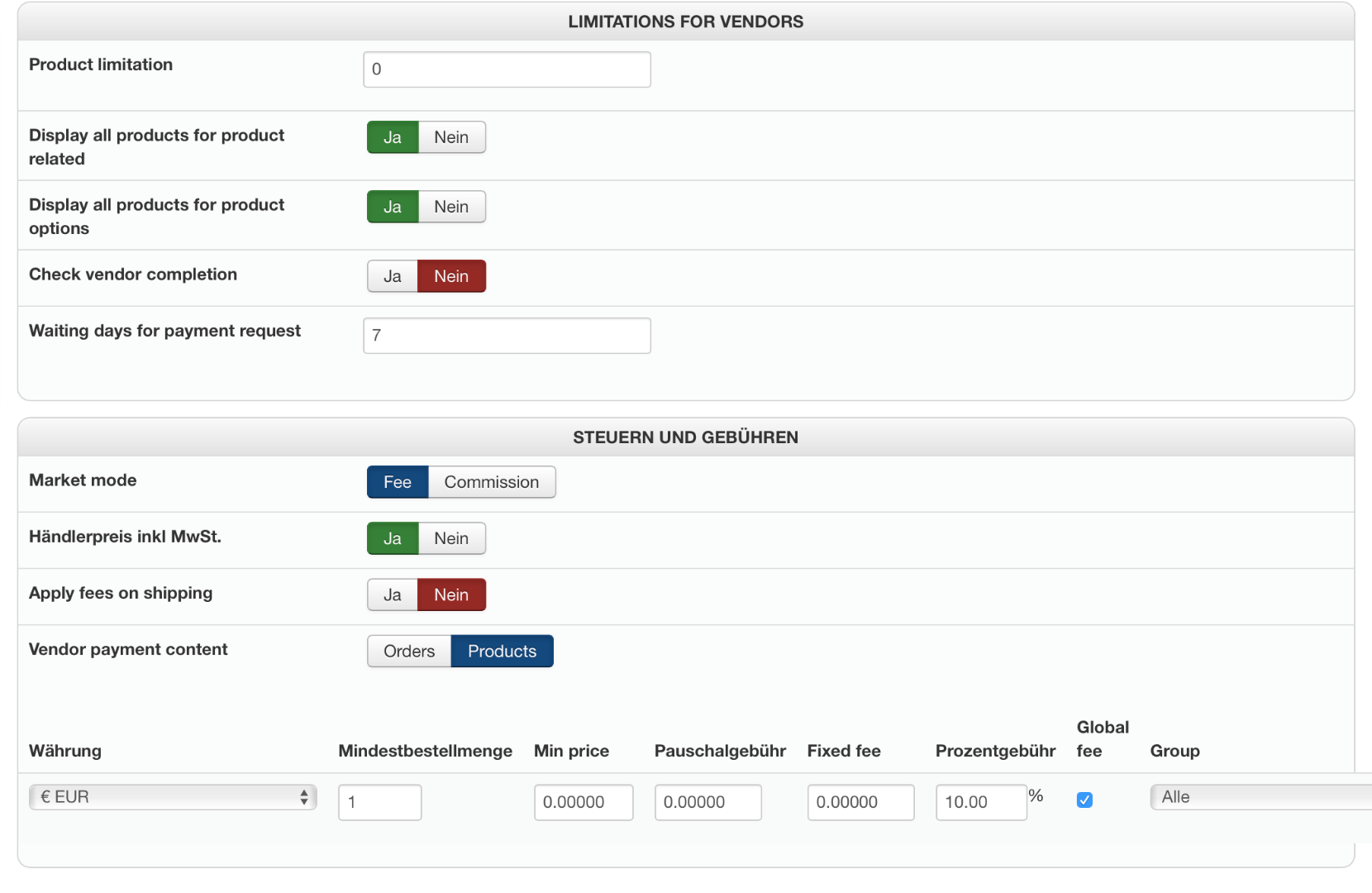1372x893 pixels.
Task: Open the EUR currency dropdown
Action: pyautogui.click(x=173, y=797)
